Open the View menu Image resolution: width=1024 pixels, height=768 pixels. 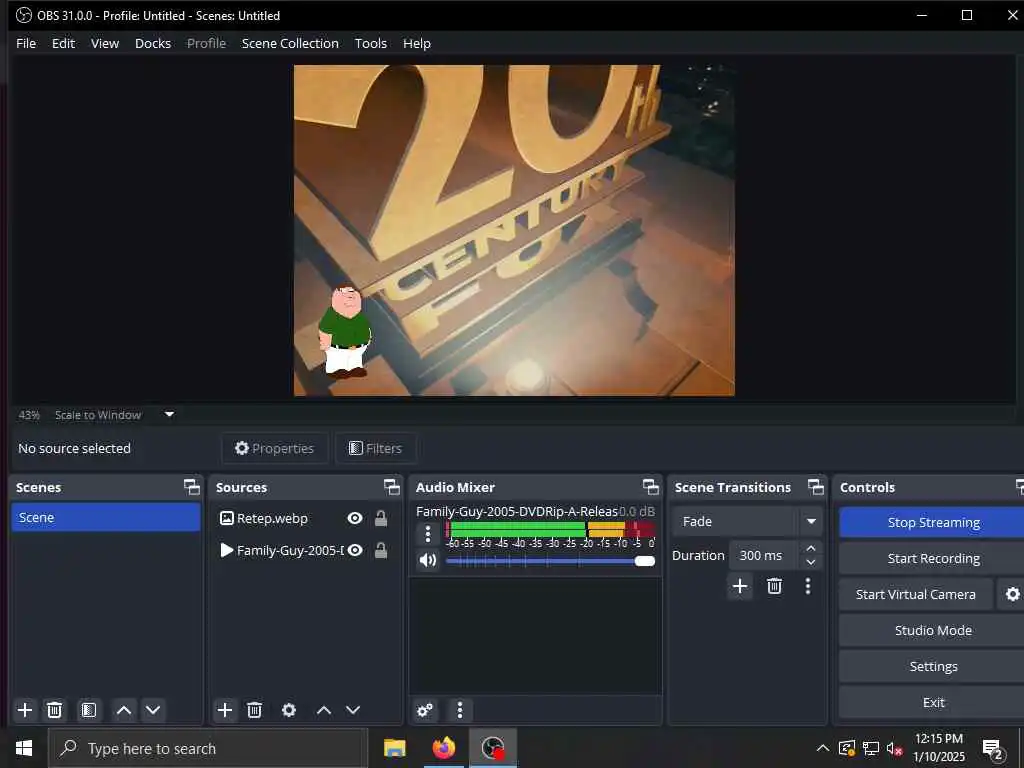click(x=104, y=43)
